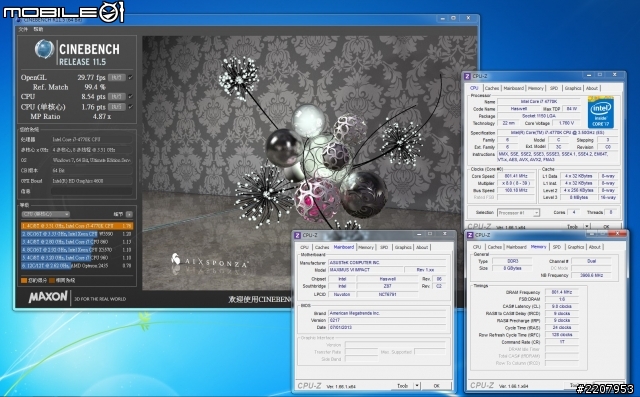
Task: Click the CPU score 8.54 pts
Action: tap(93, 97)
